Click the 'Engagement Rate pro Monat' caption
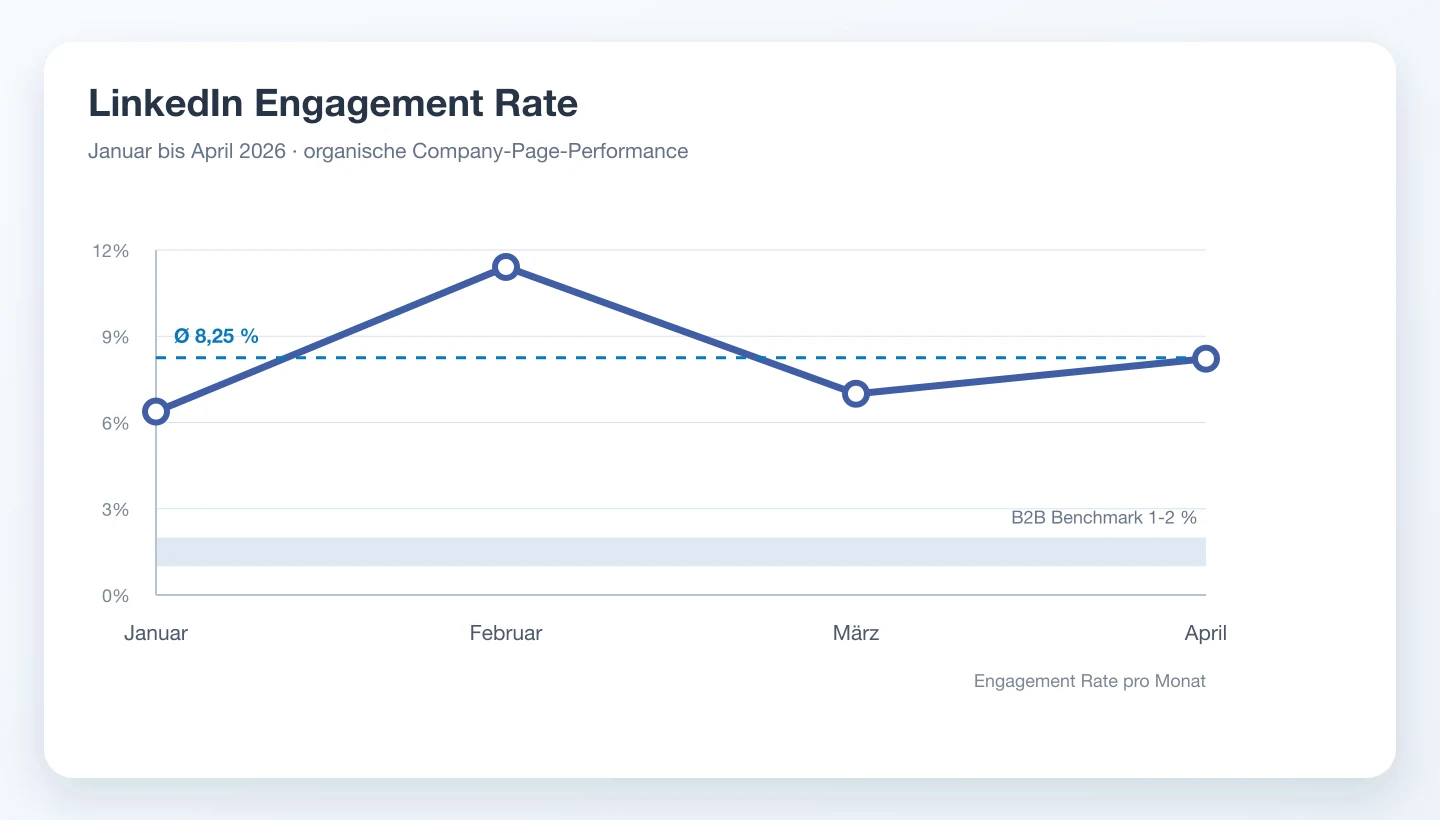This screenshot has height=820, width=1440. click(1090, 681)
